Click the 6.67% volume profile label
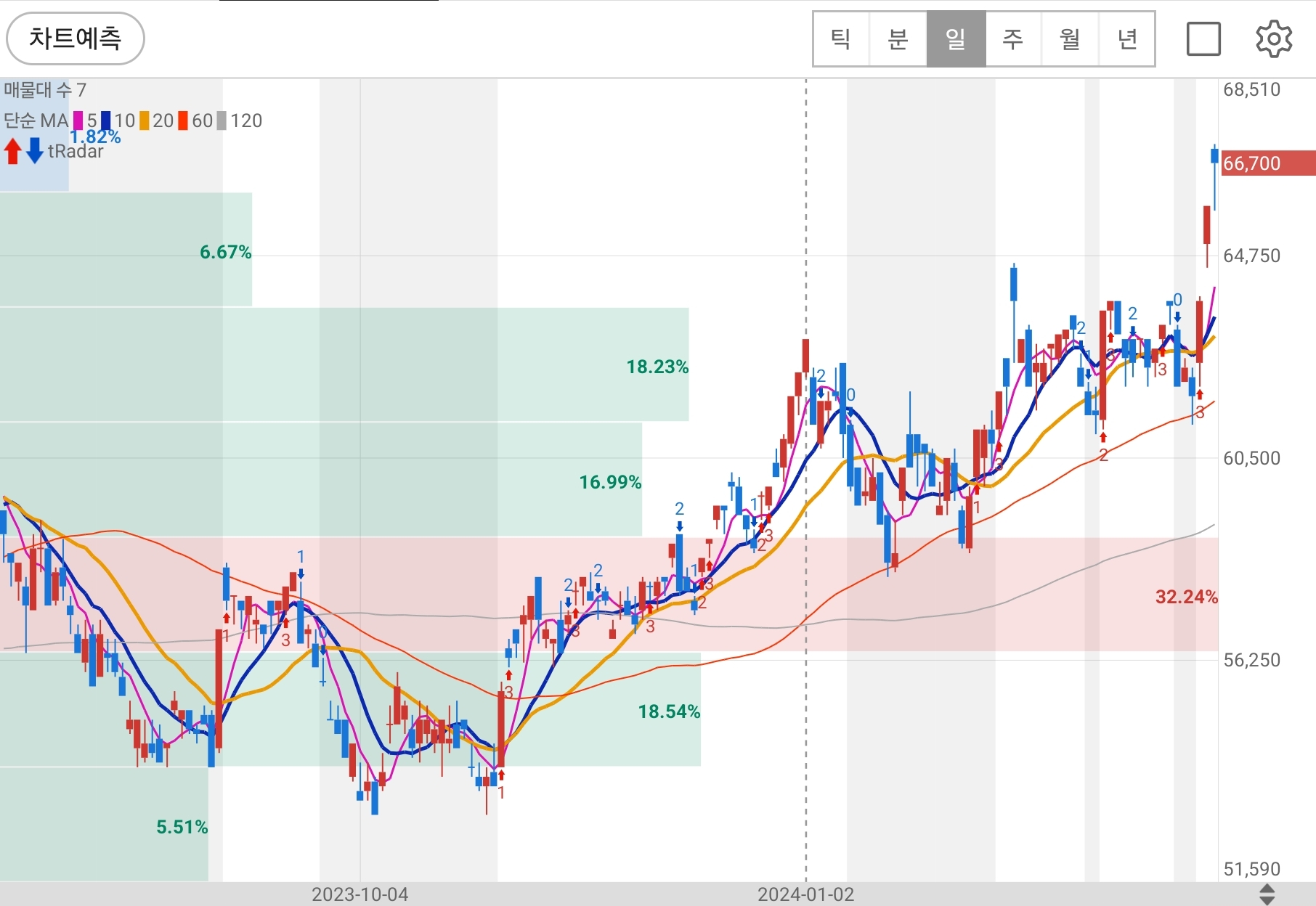 (x=225, y=252)
